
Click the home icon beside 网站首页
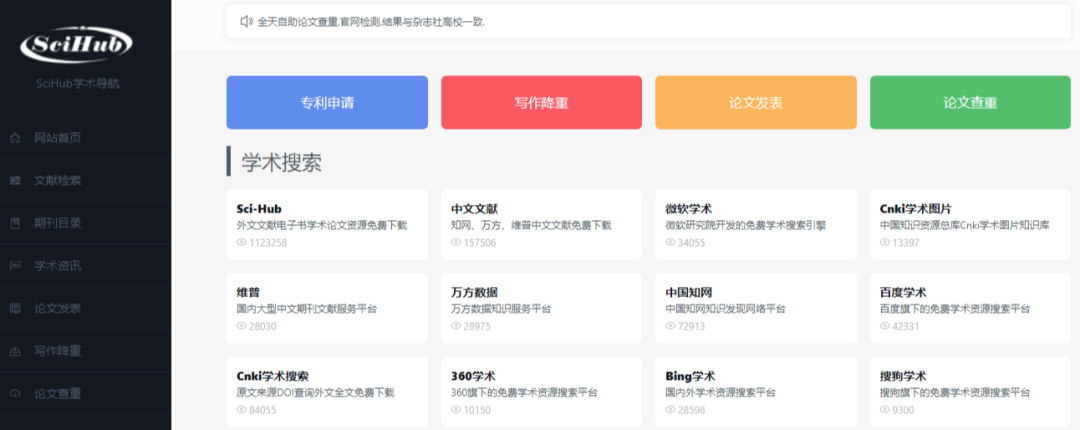[x=15, y=139]
